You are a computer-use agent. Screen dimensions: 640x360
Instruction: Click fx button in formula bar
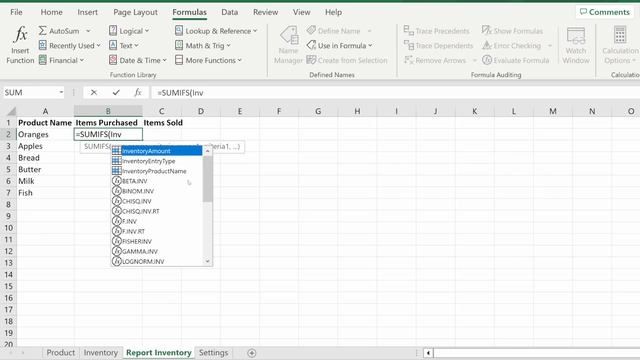coord(138,93)
